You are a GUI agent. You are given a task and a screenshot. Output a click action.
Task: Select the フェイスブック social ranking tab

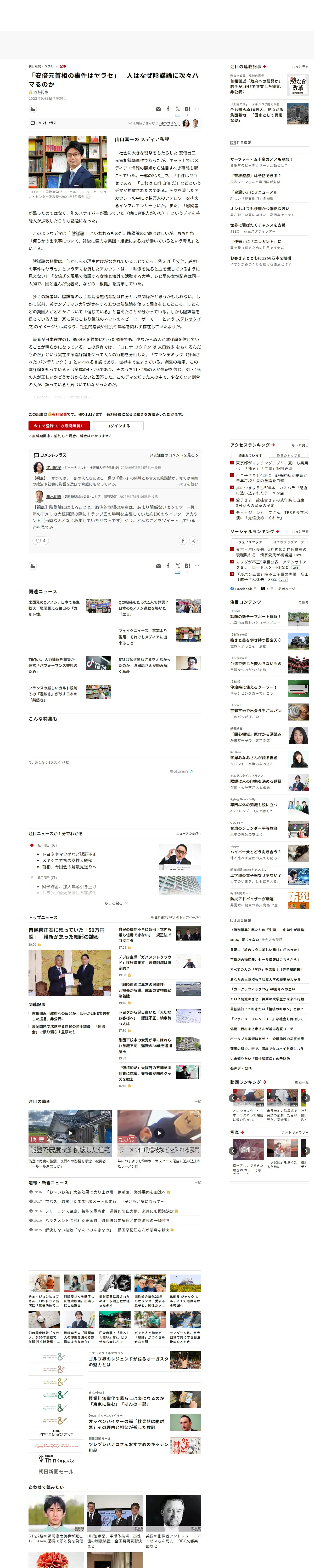(250, 542)
